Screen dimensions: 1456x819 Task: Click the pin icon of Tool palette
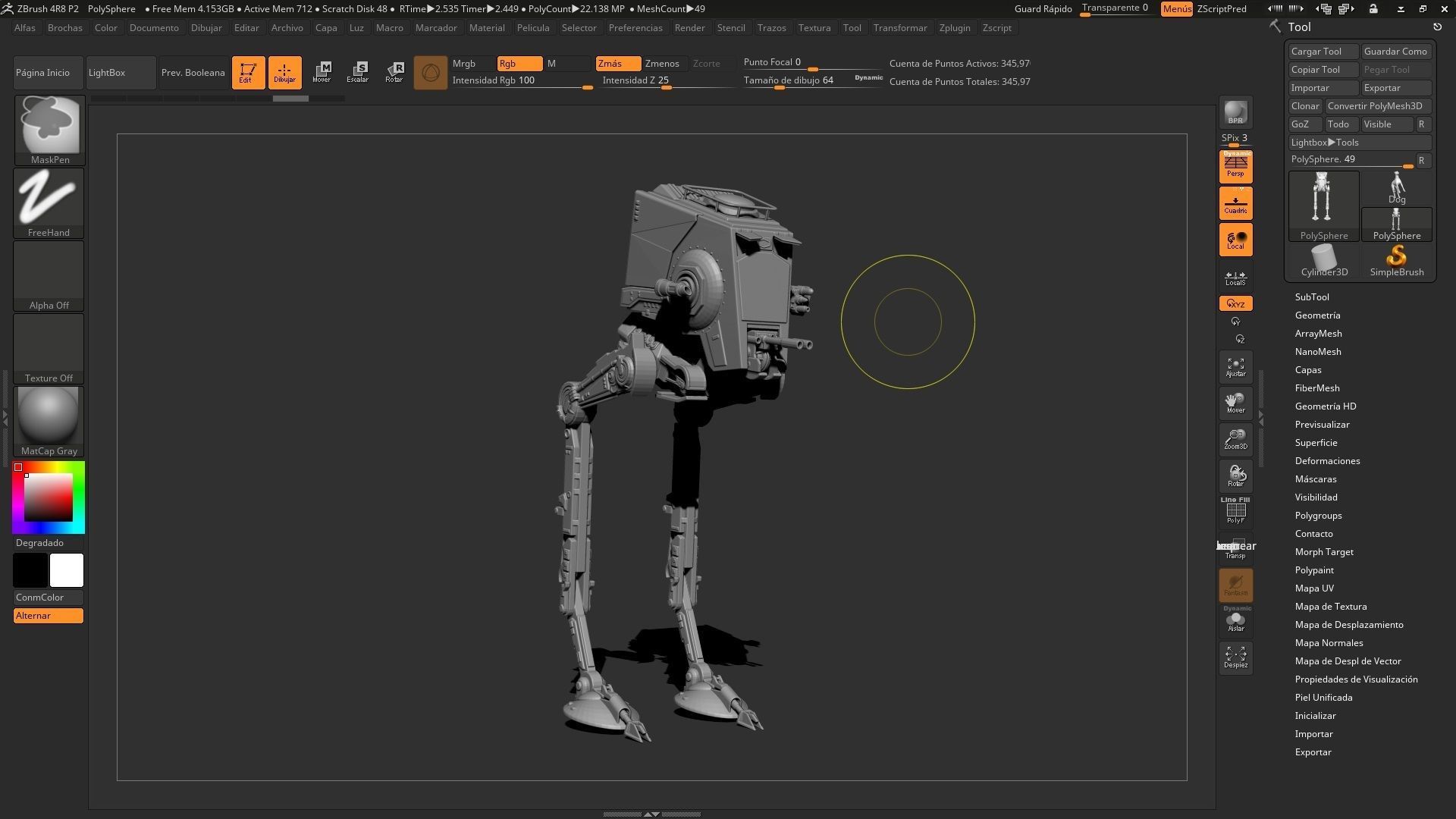[x=1437, y=27]
